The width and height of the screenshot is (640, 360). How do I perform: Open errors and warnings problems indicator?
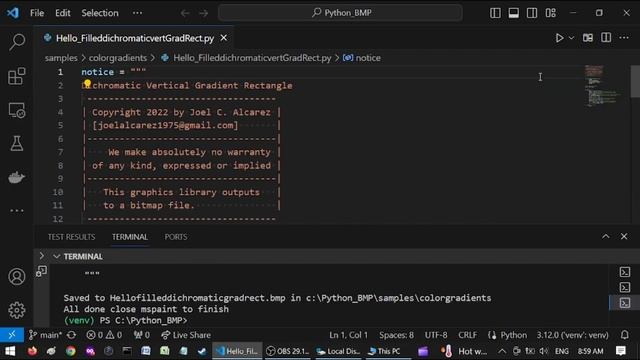[x=104, y=335]
